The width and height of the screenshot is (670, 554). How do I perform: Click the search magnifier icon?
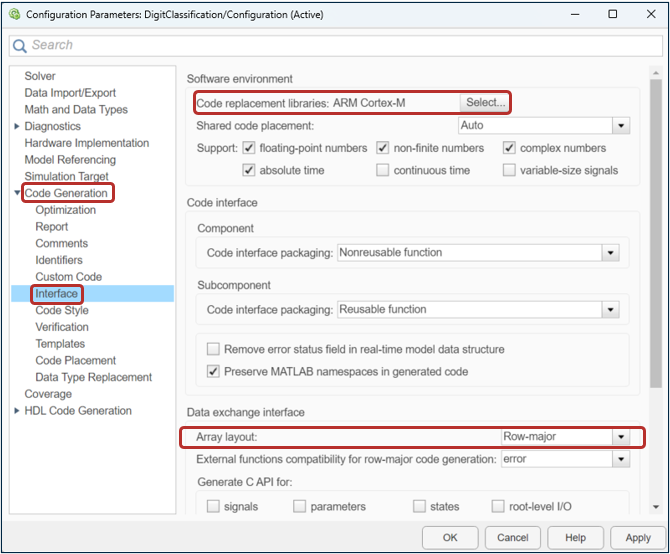(20, 45)
